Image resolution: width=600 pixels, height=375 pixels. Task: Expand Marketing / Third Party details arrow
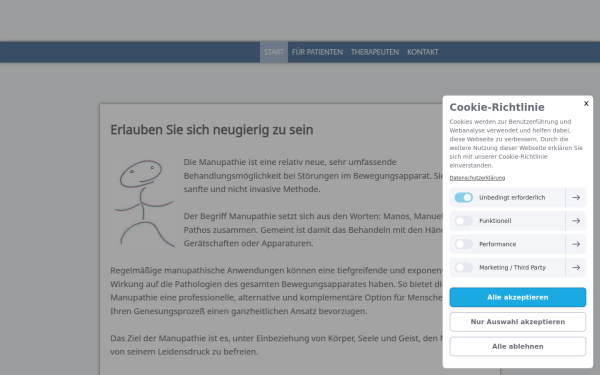576,267
